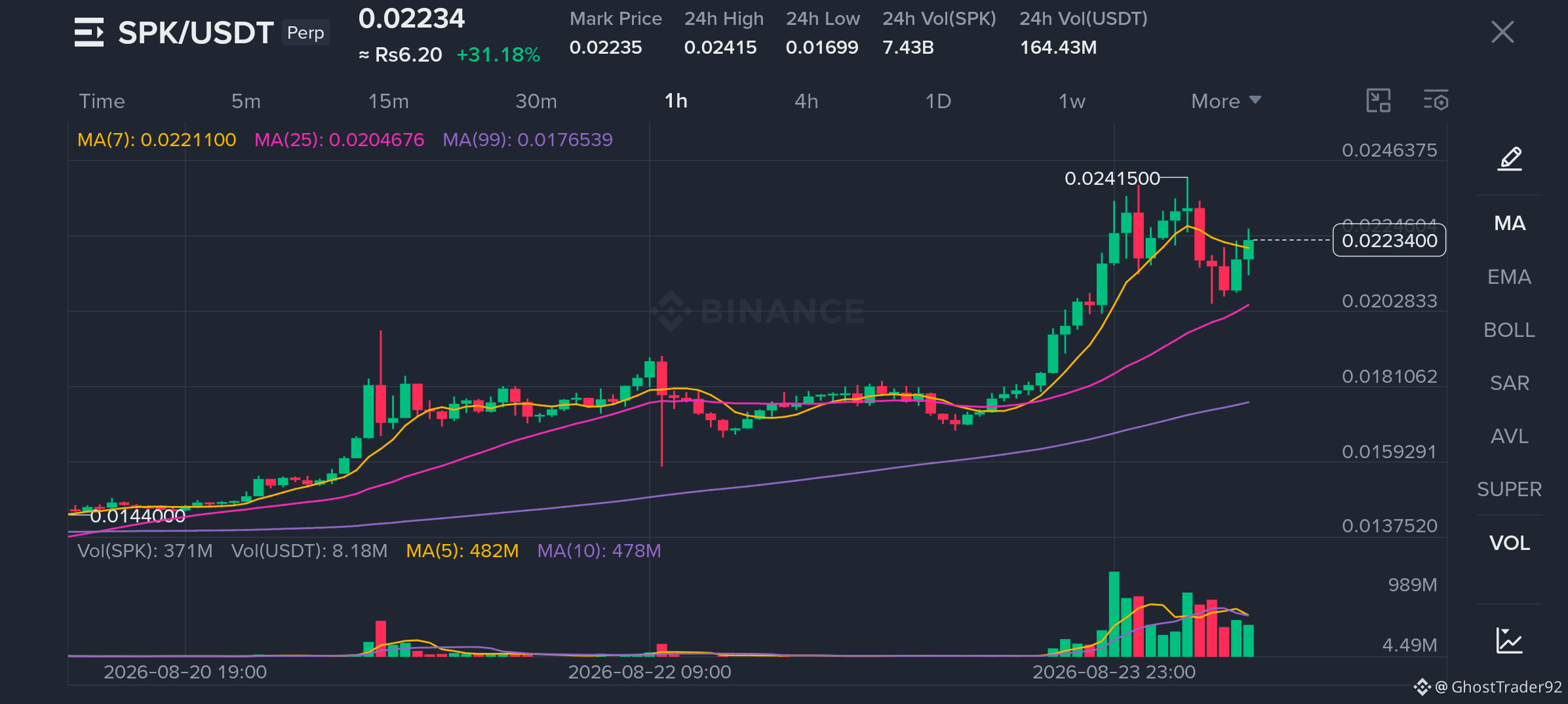Click the 0.0241500 high price marker
The image size is (1568, 704).
pyautogui.click(x=1112, y=178)
